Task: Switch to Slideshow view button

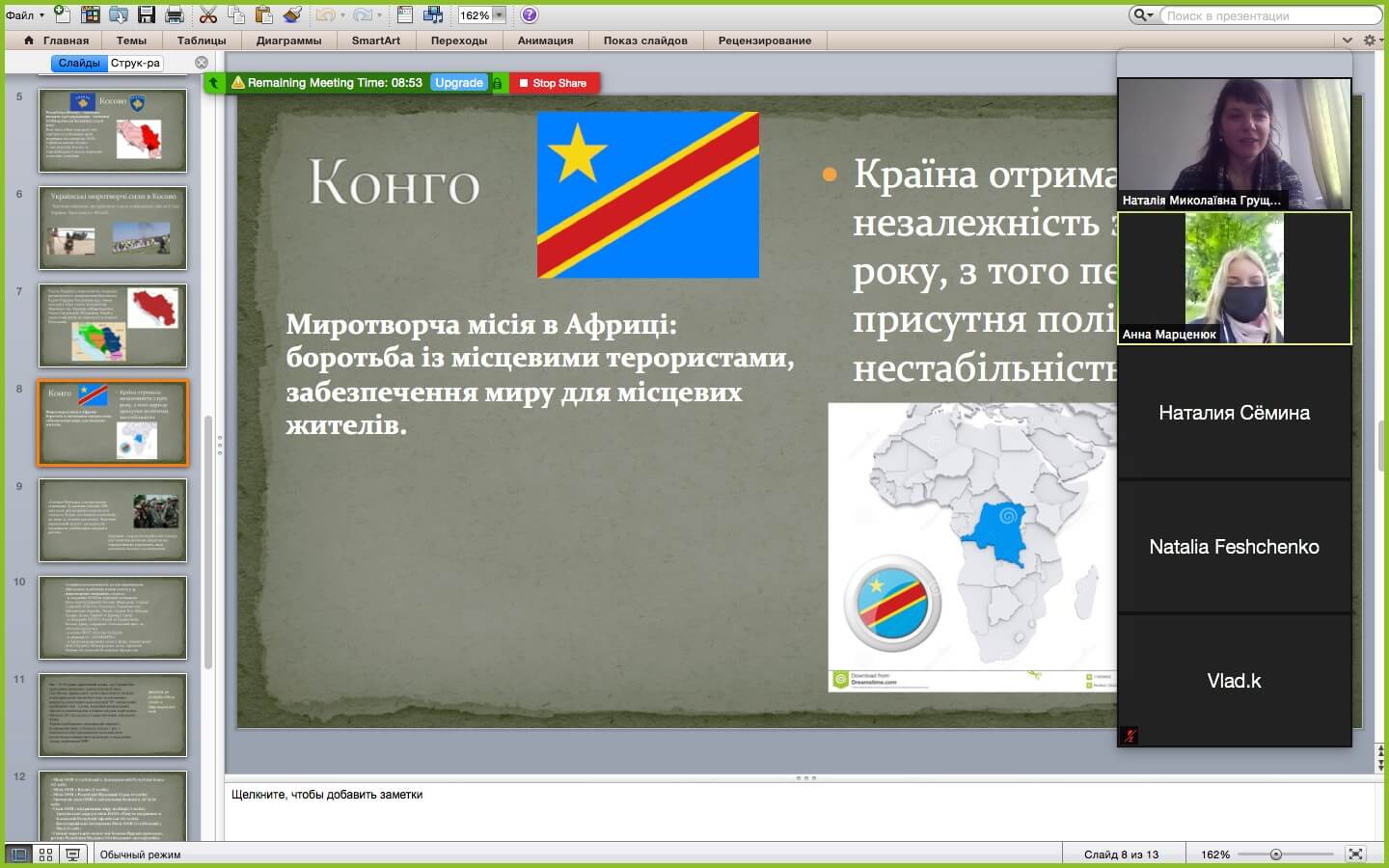Action: (72, 854)
